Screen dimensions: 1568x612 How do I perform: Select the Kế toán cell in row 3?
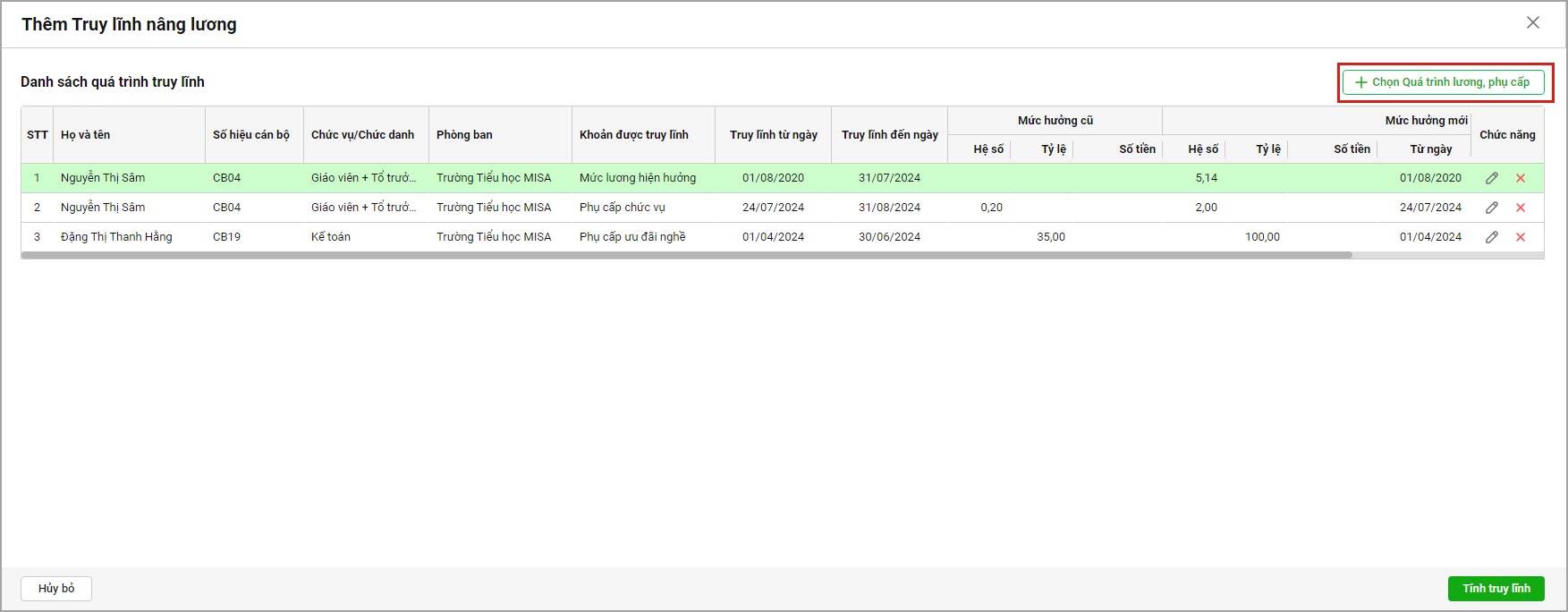click(331, 237)
